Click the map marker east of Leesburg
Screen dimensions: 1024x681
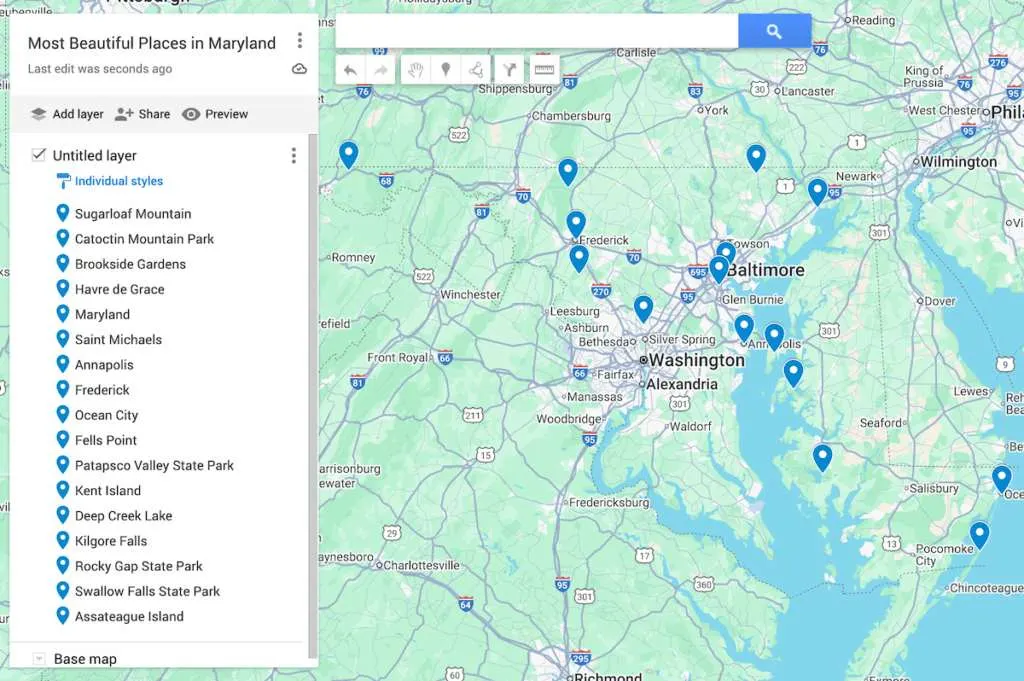point(643,309)
